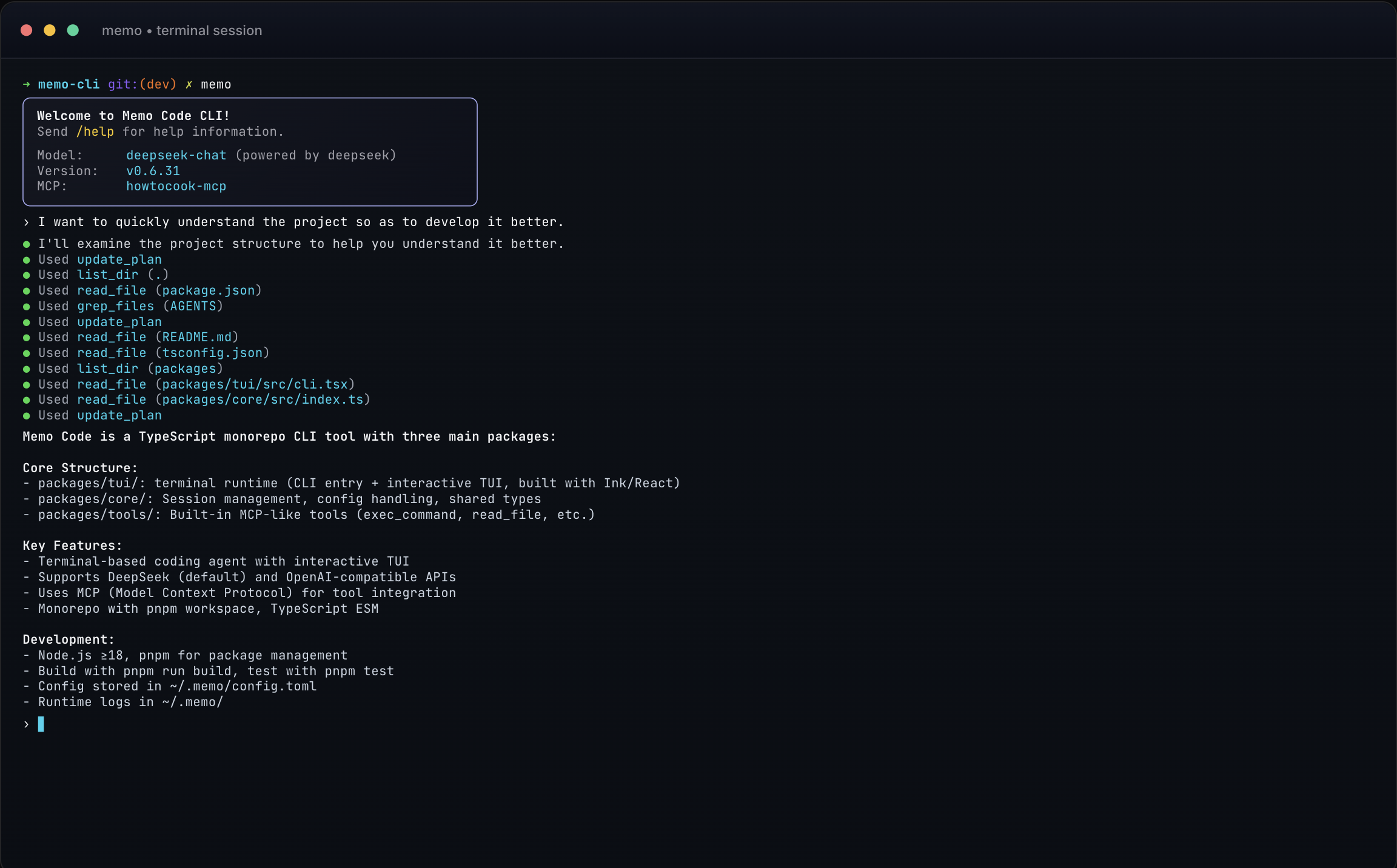Click the yellow minimize circle
The height and width of the screenshot is (868, 1397).
pos(50,30)
